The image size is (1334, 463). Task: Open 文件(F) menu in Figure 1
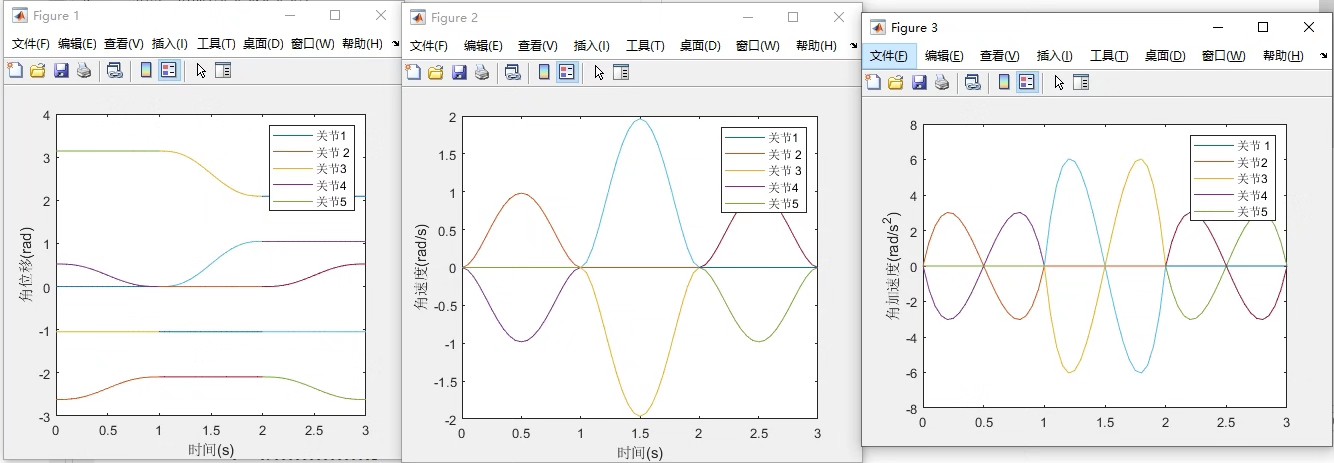[31, 44]
